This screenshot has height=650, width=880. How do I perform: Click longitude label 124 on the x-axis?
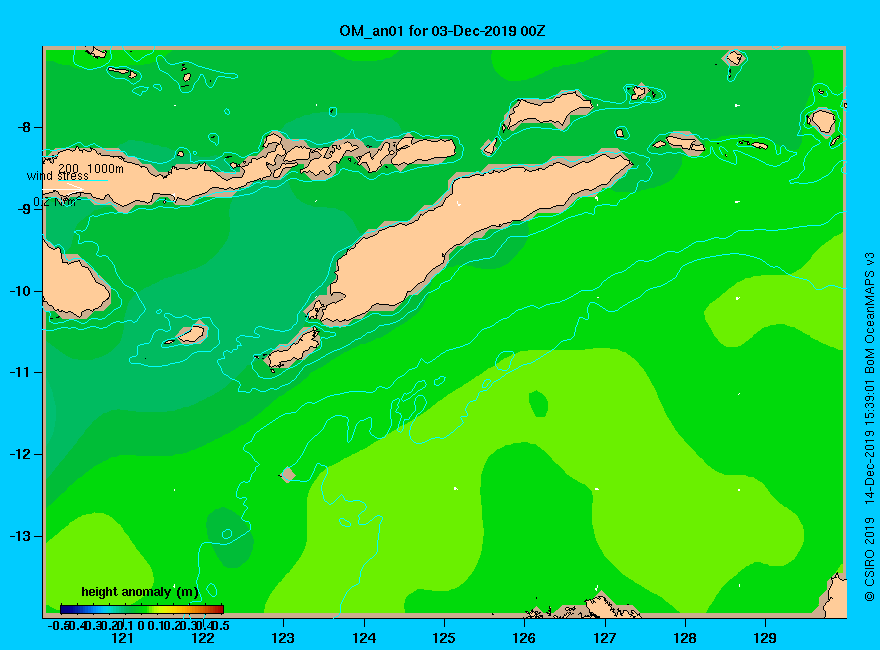click(364, 638)
